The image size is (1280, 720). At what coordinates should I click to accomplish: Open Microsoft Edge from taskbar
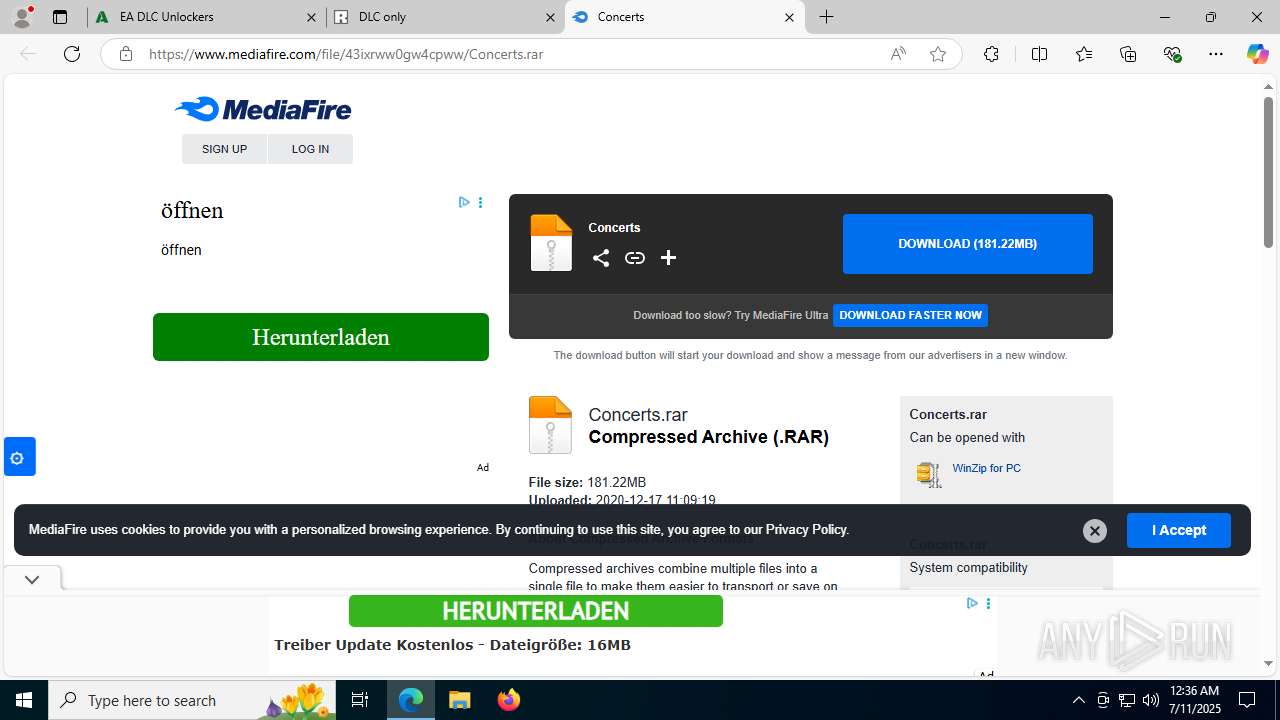411,700
